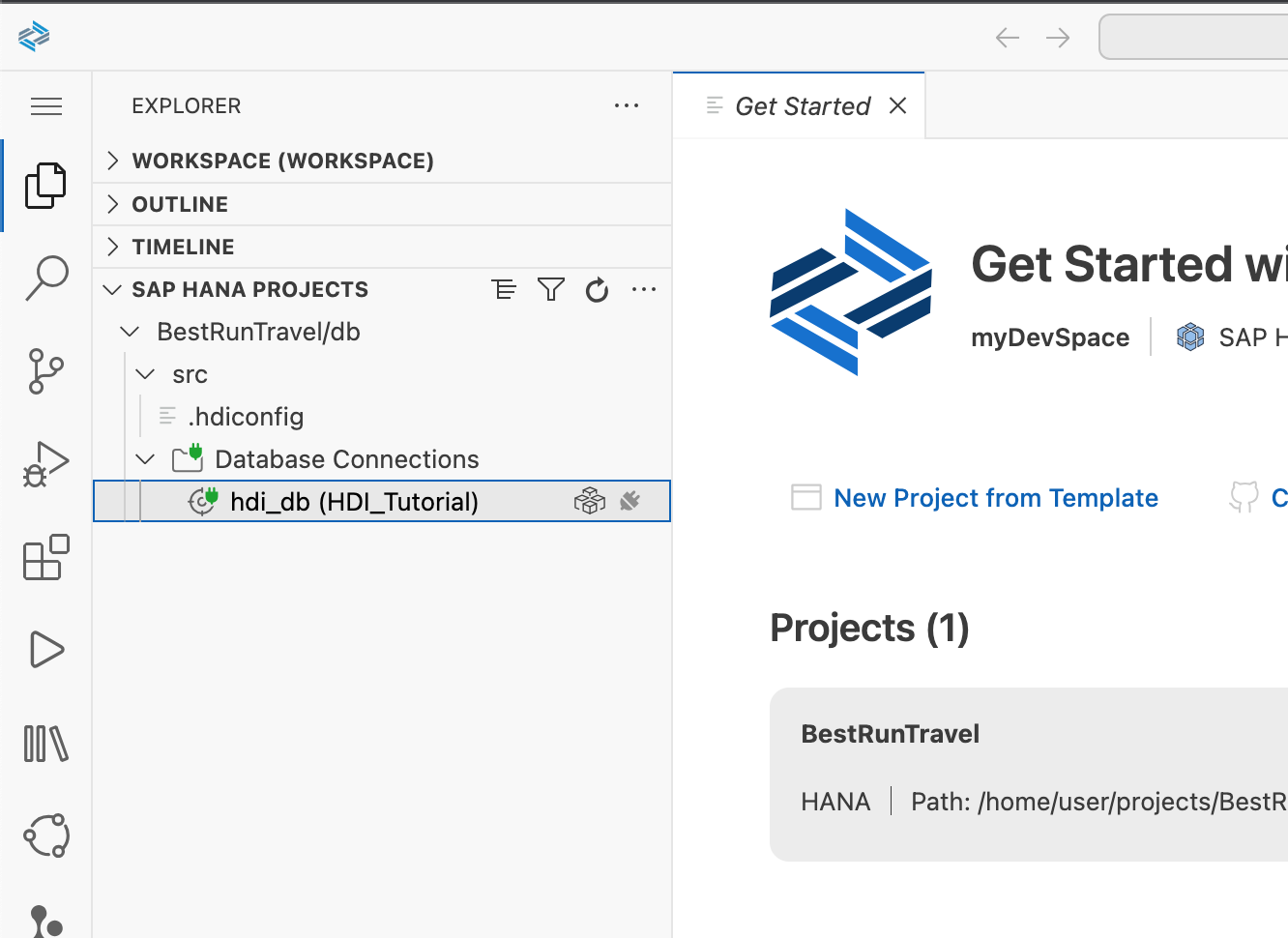
Task: Collapse all in SAP HANA Projects
Action: tap(504, 289)
